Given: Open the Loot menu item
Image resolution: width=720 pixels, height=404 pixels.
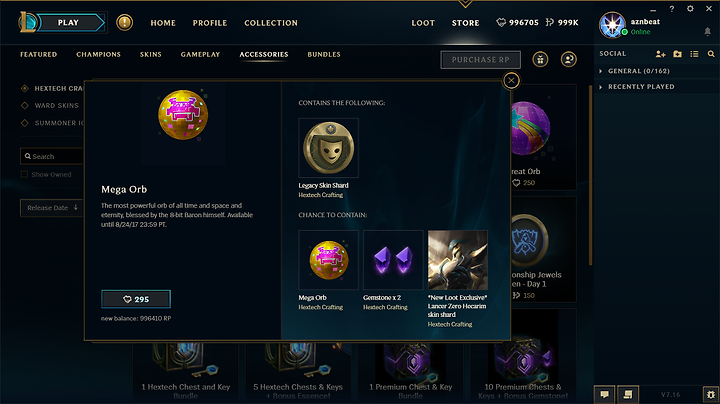Looking at the screenshot, I should pos(423,23).
